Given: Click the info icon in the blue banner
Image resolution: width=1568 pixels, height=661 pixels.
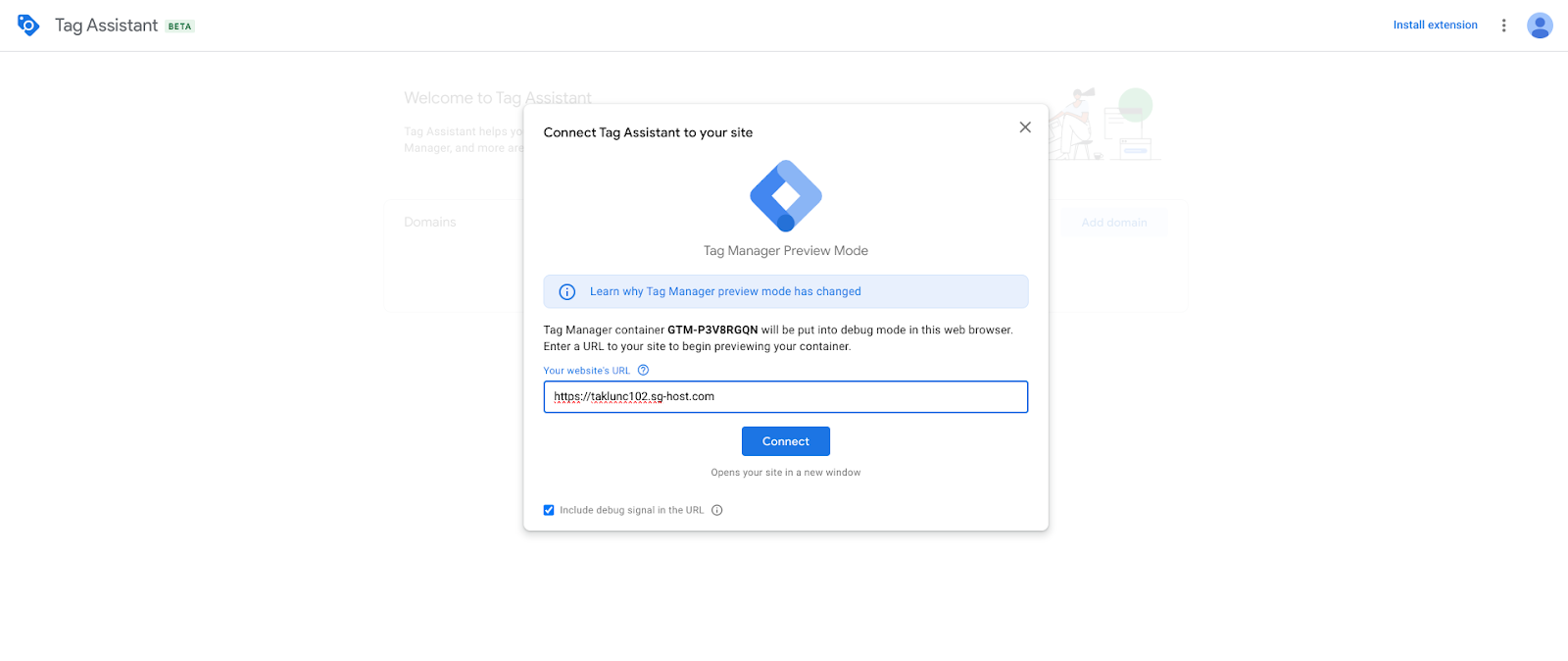Looking at the screenshot, I should (567, 292).
